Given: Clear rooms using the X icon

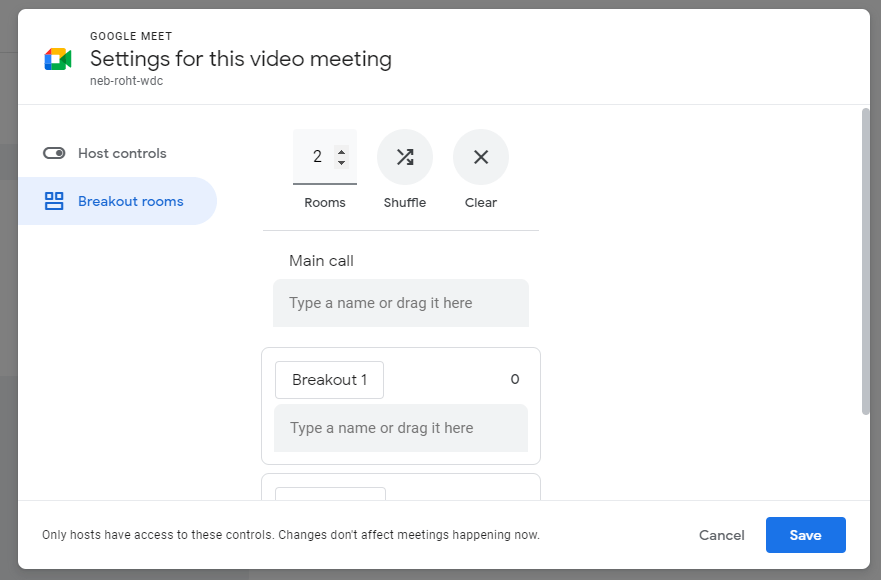Looking at the screenshot, I should tap(481, 157).
